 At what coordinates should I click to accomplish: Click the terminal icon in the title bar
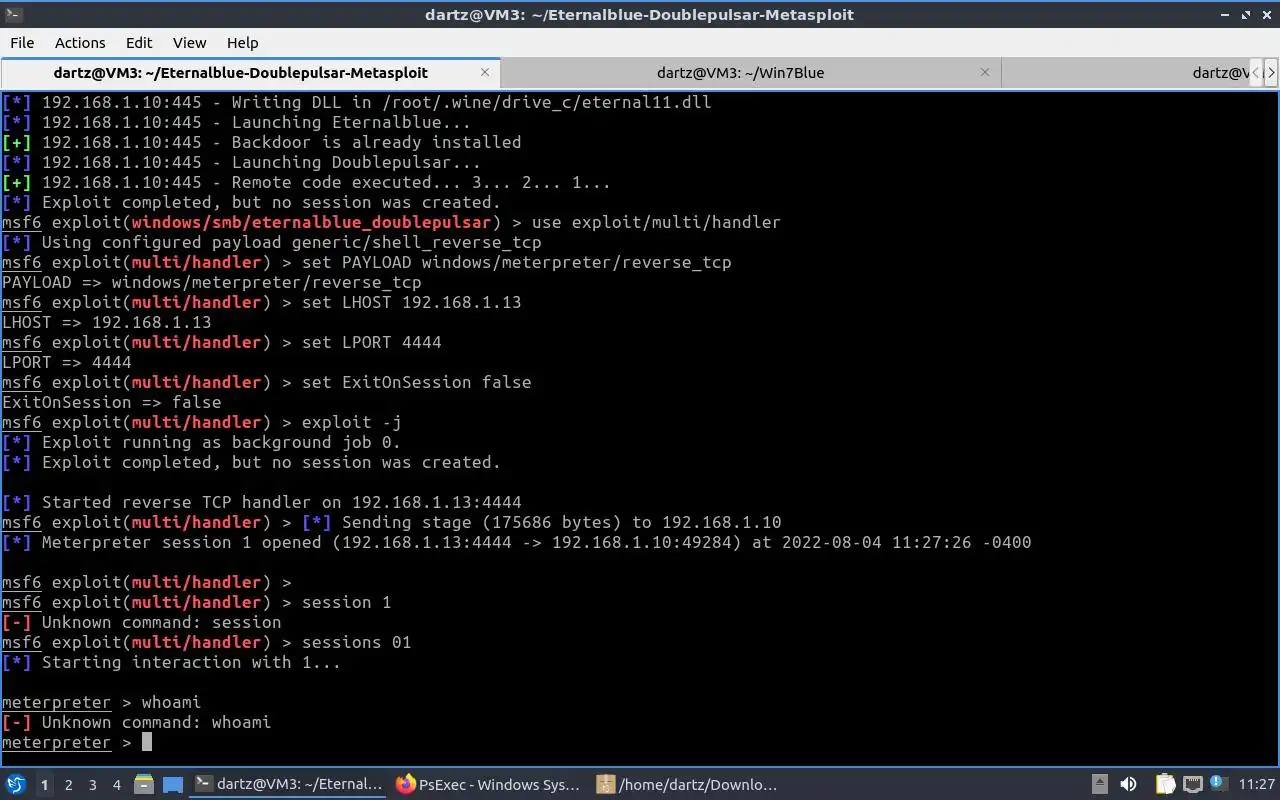[x=13, y=14]
